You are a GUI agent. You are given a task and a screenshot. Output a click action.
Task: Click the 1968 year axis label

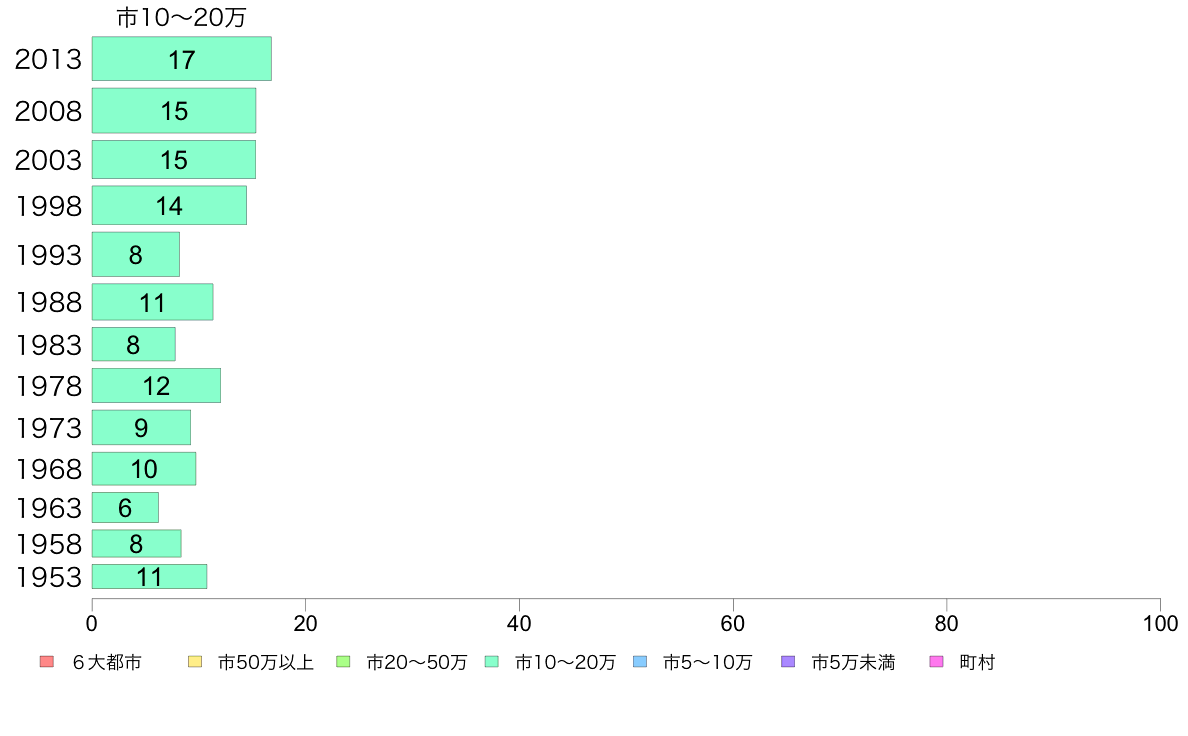tap(48, 469)
